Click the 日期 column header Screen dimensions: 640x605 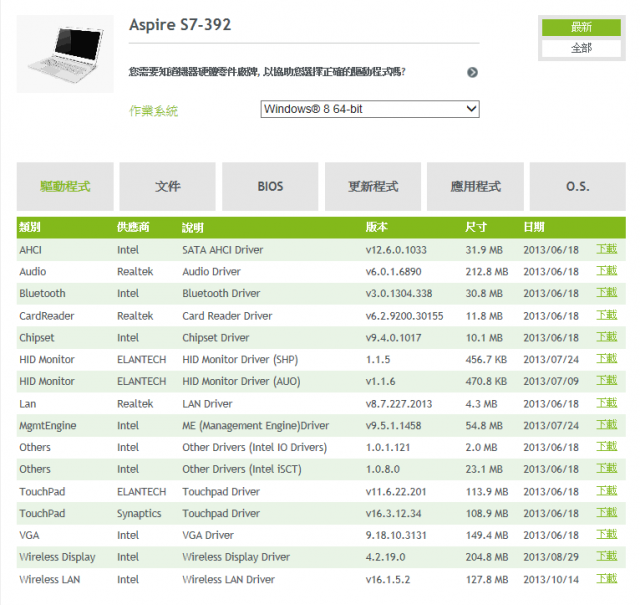pyautogui.click(x=534, y=227)
